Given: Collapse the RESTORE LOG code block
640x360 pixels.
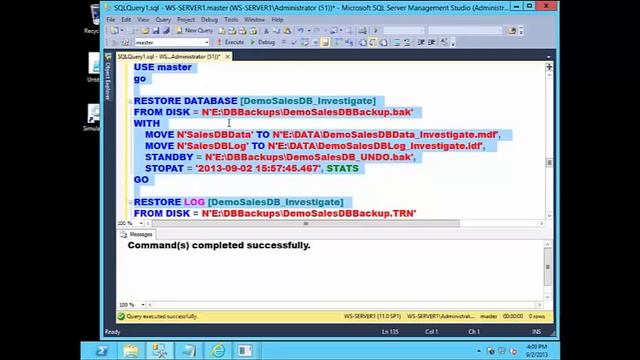Looking at the screenshot, I should 130,202.
